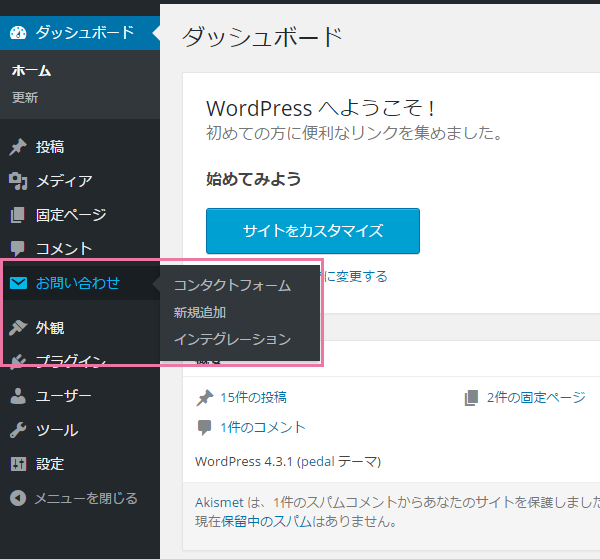The width and height of the screenshot is (600, 559).
Task: Open the ダッシュボード menu item
Action: [x=80, y=33]
